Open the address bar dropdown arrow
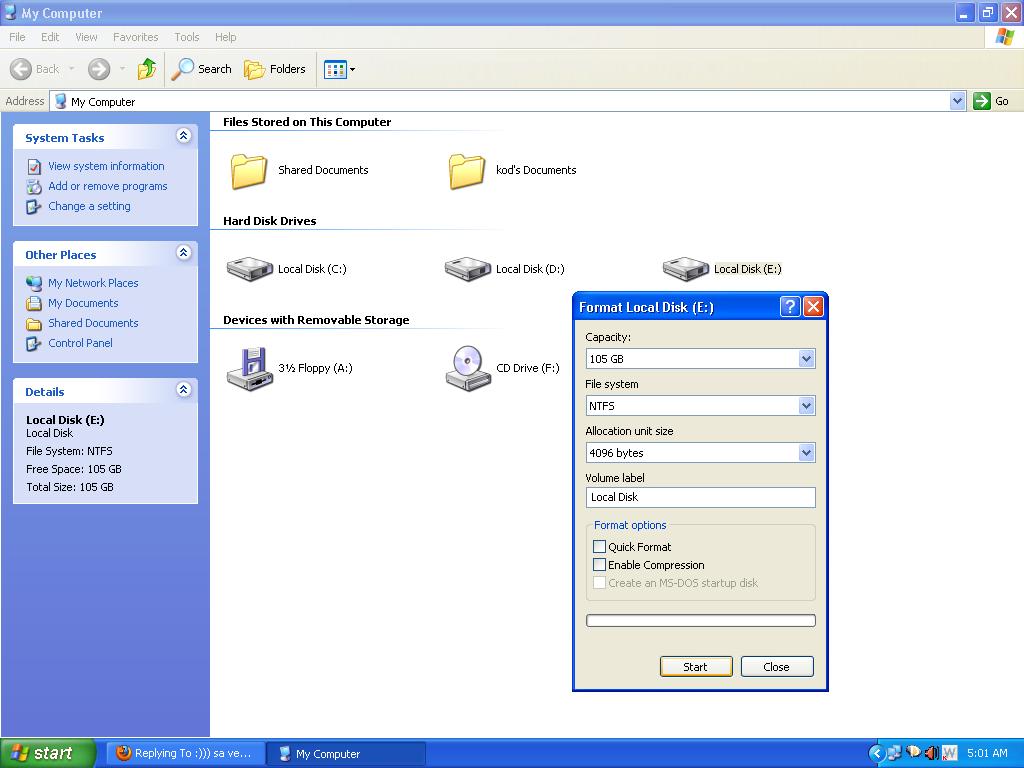Image resolution: width=1024 pixels, height=768 pixels. 957,101
